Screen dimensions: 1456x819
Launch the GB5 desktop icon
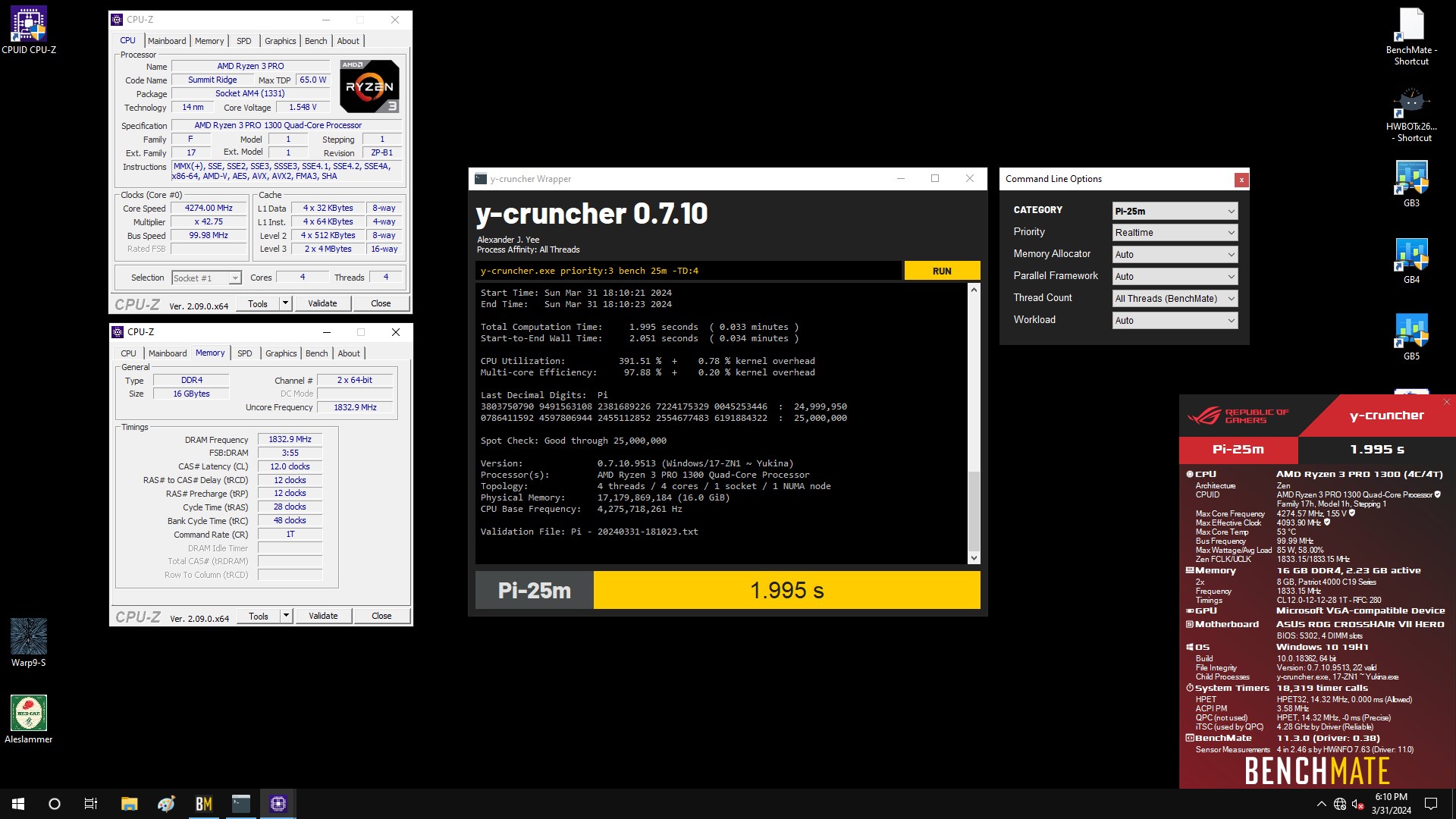(1411, 337)
